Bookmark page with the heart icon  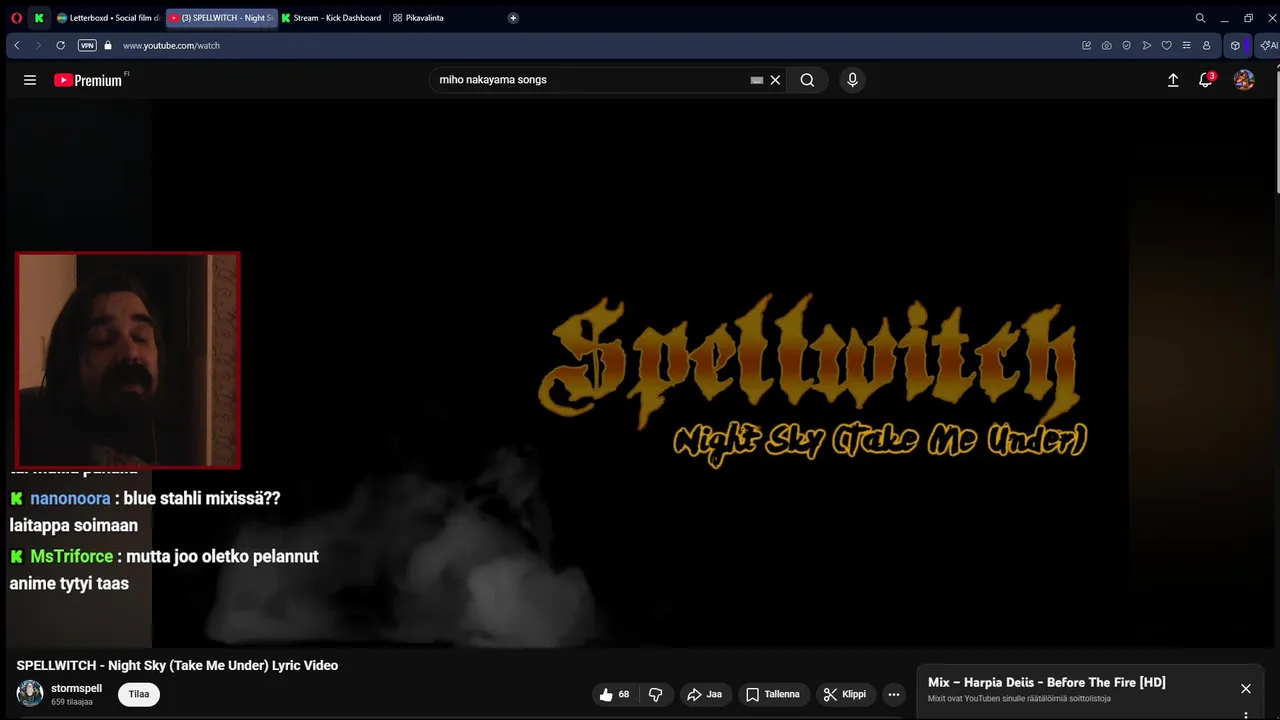1166,45
